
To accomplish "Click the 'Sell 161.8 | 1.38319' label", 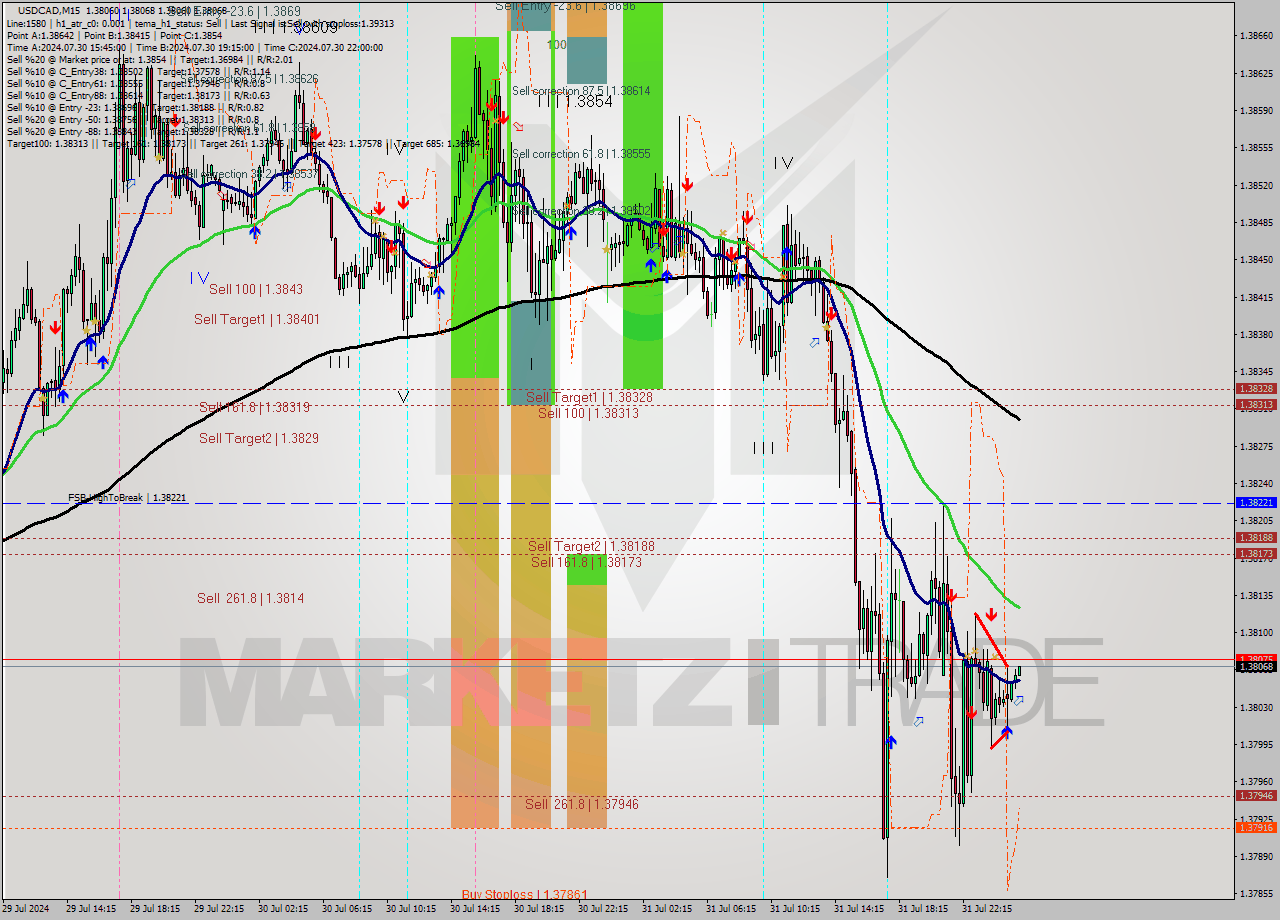I will 254,407.
